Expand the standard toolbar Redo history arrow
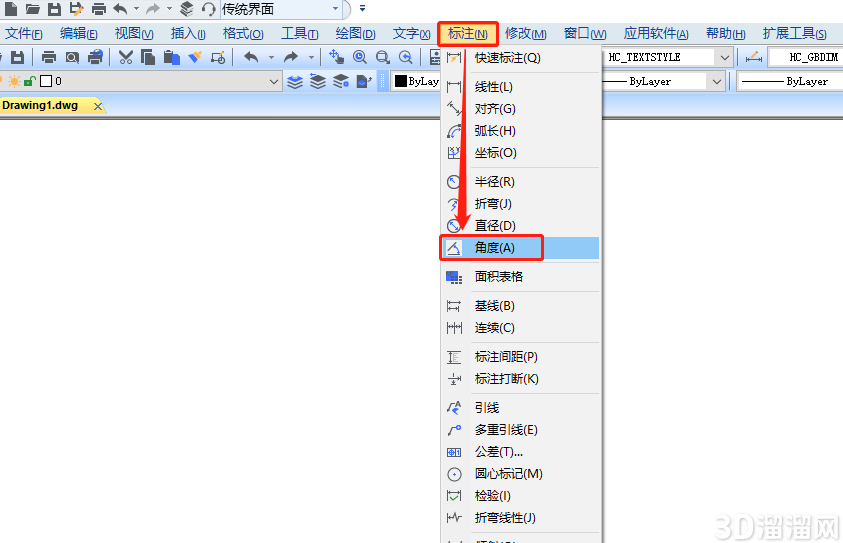The image size is (843, 543). (x=311, y=57)
